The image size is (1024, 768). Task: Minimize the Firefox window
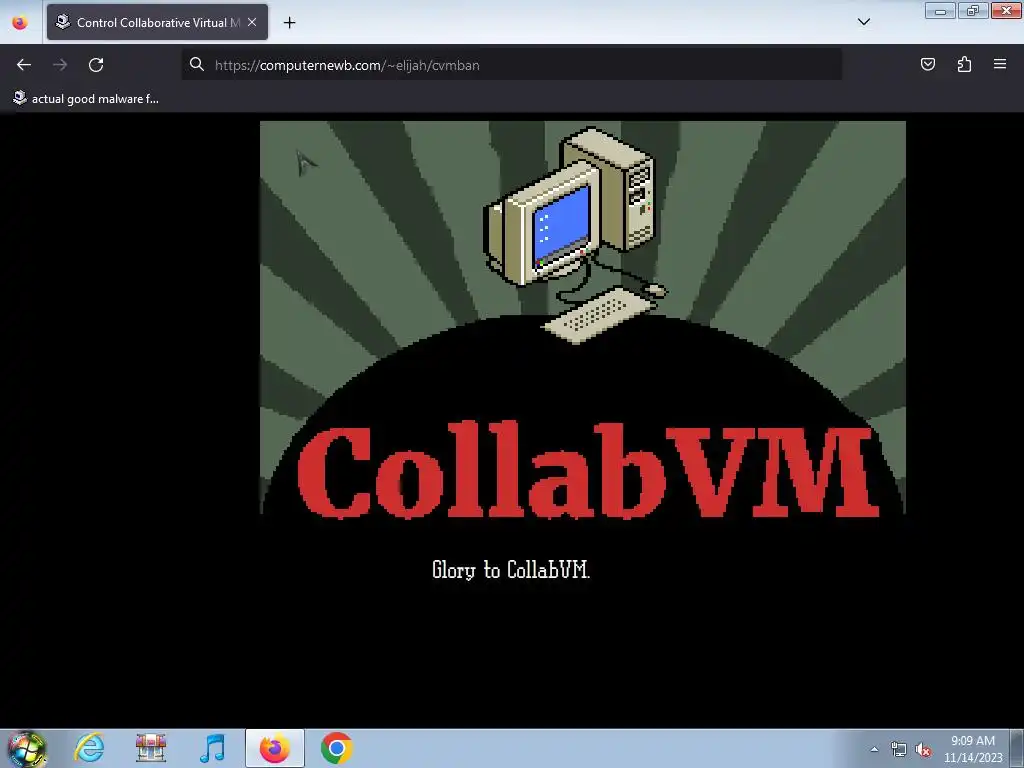(940, 10)
